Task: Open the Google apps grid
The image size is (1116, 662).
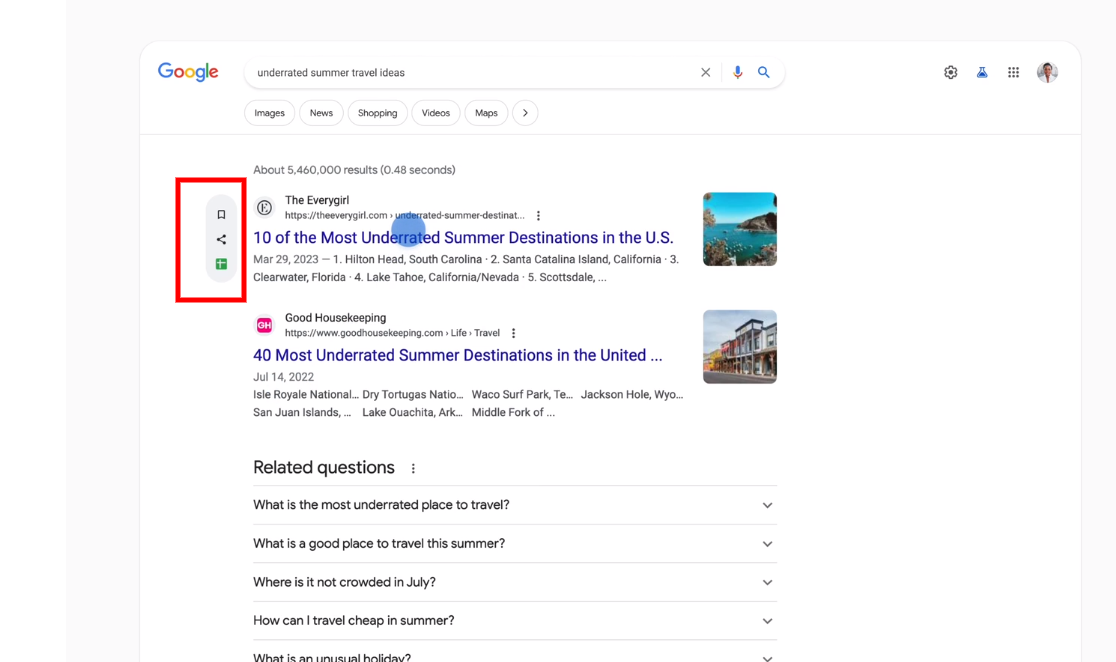Action: click(1014, 73)
